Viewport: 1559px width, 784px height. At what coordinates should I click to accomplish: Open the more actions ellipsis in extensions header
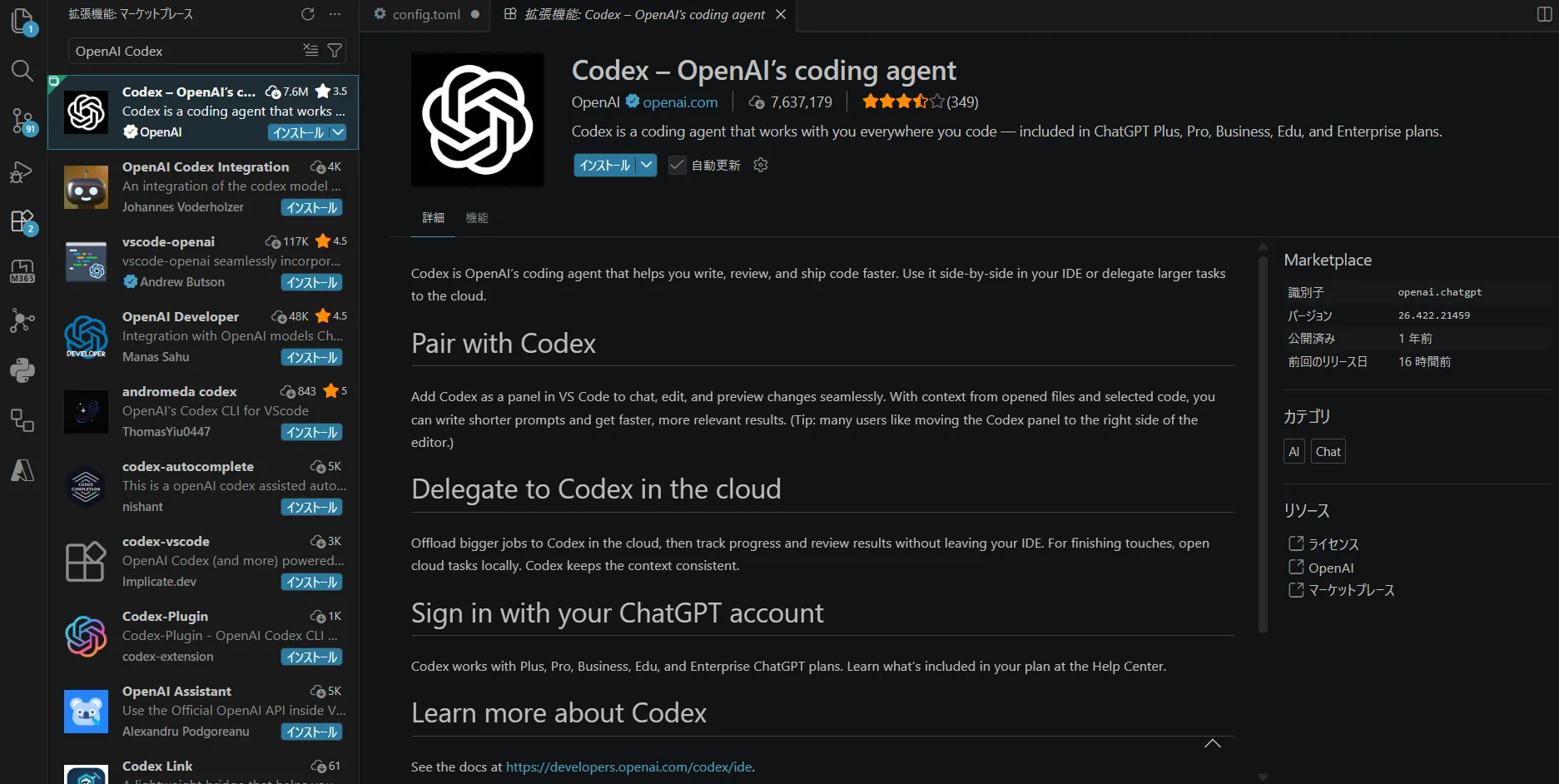[x=335, y=14]
